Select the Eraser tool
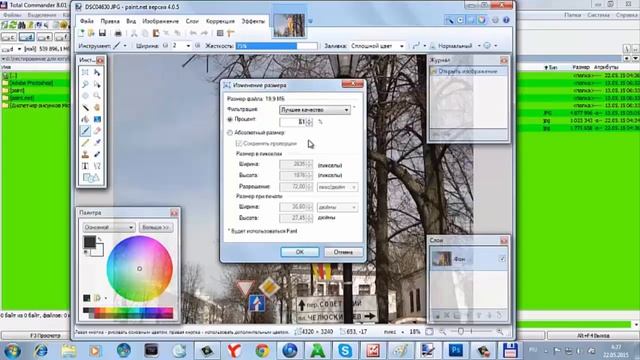Image resolution: width=640 pixels, height=360 pixels. coord(97,131)
